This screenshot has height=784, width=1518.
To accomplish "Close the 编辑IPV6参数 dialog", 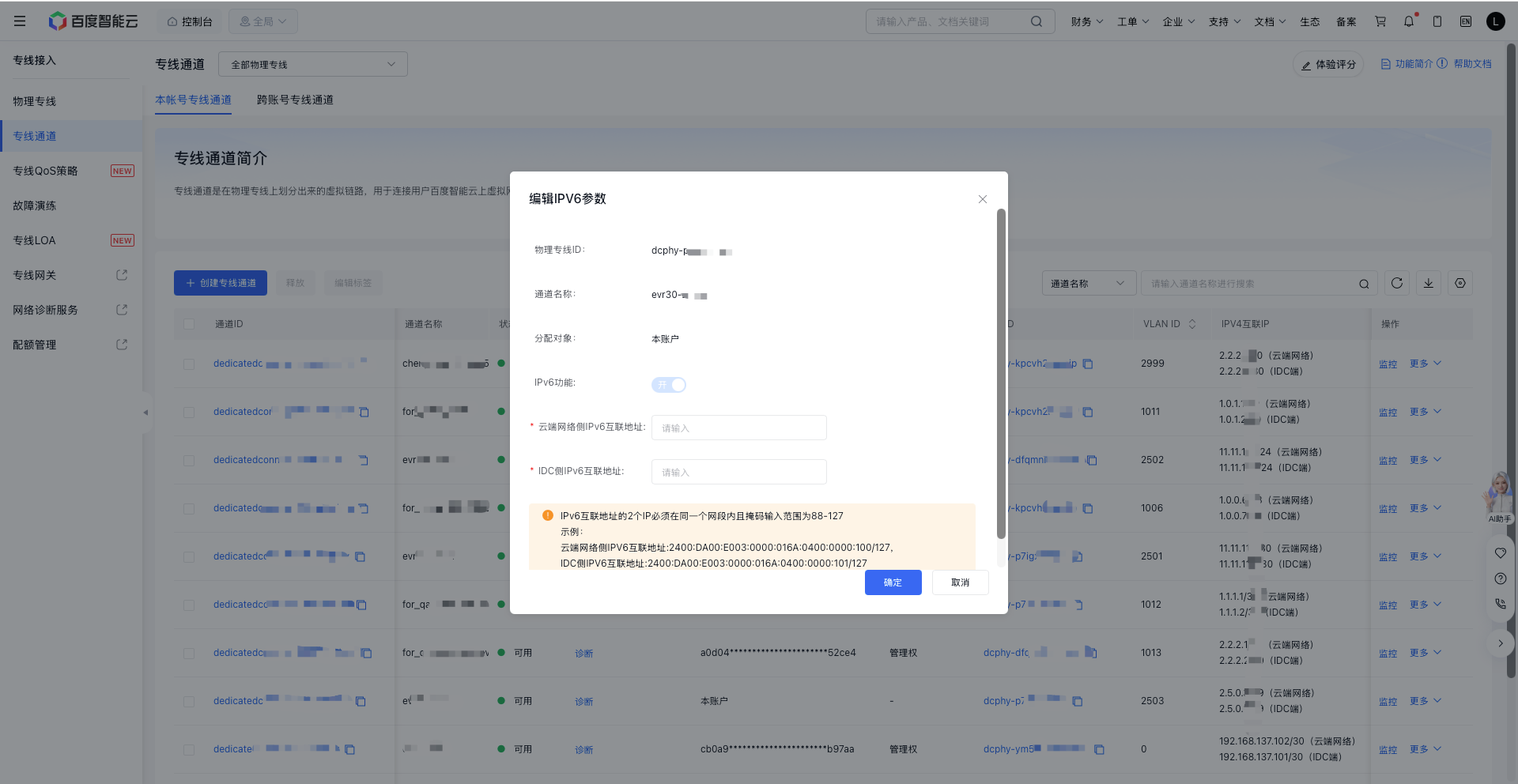I will (983, 199).
